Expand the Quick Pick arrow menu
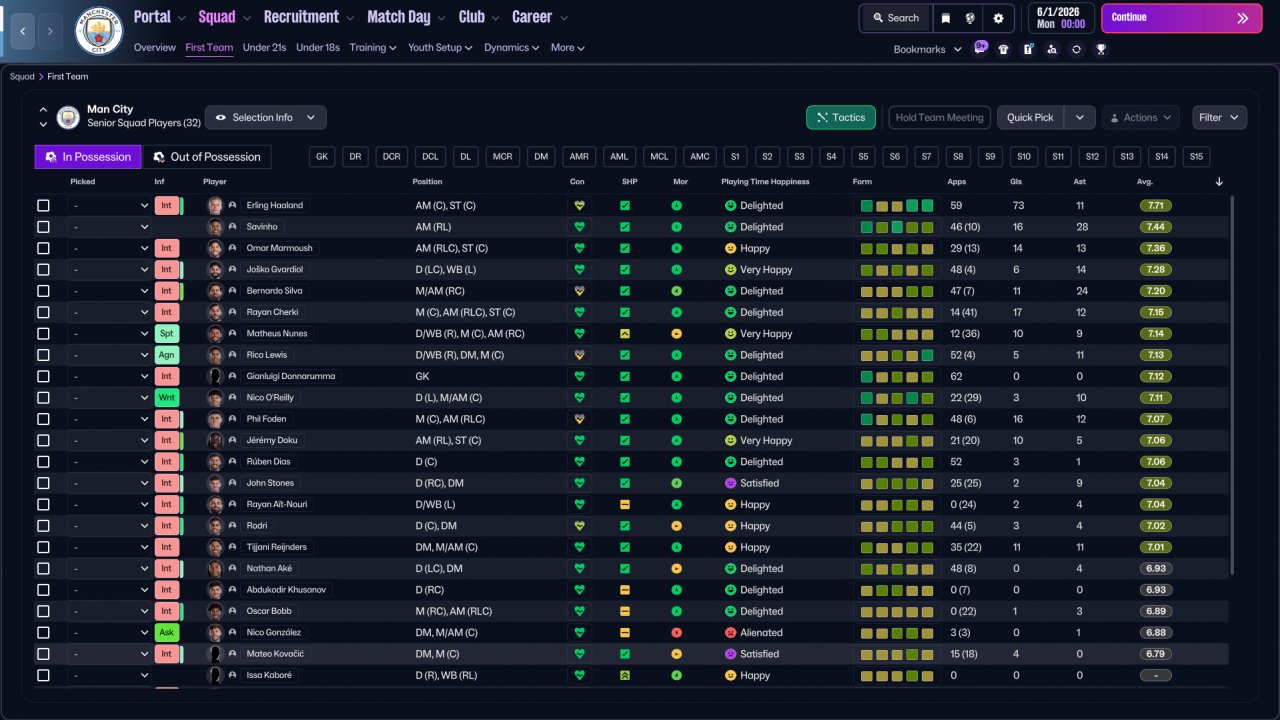This screenshot has height=720, width=1280. (x=1080, y=117)
